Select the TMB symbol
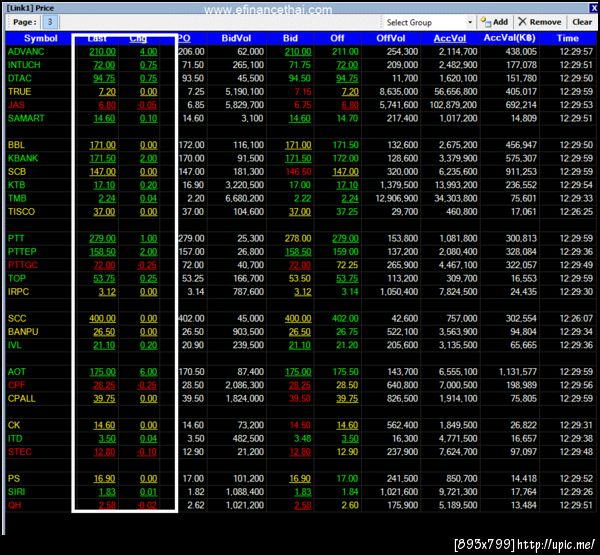Screen dimensions: 600x555 coord(17,198)
